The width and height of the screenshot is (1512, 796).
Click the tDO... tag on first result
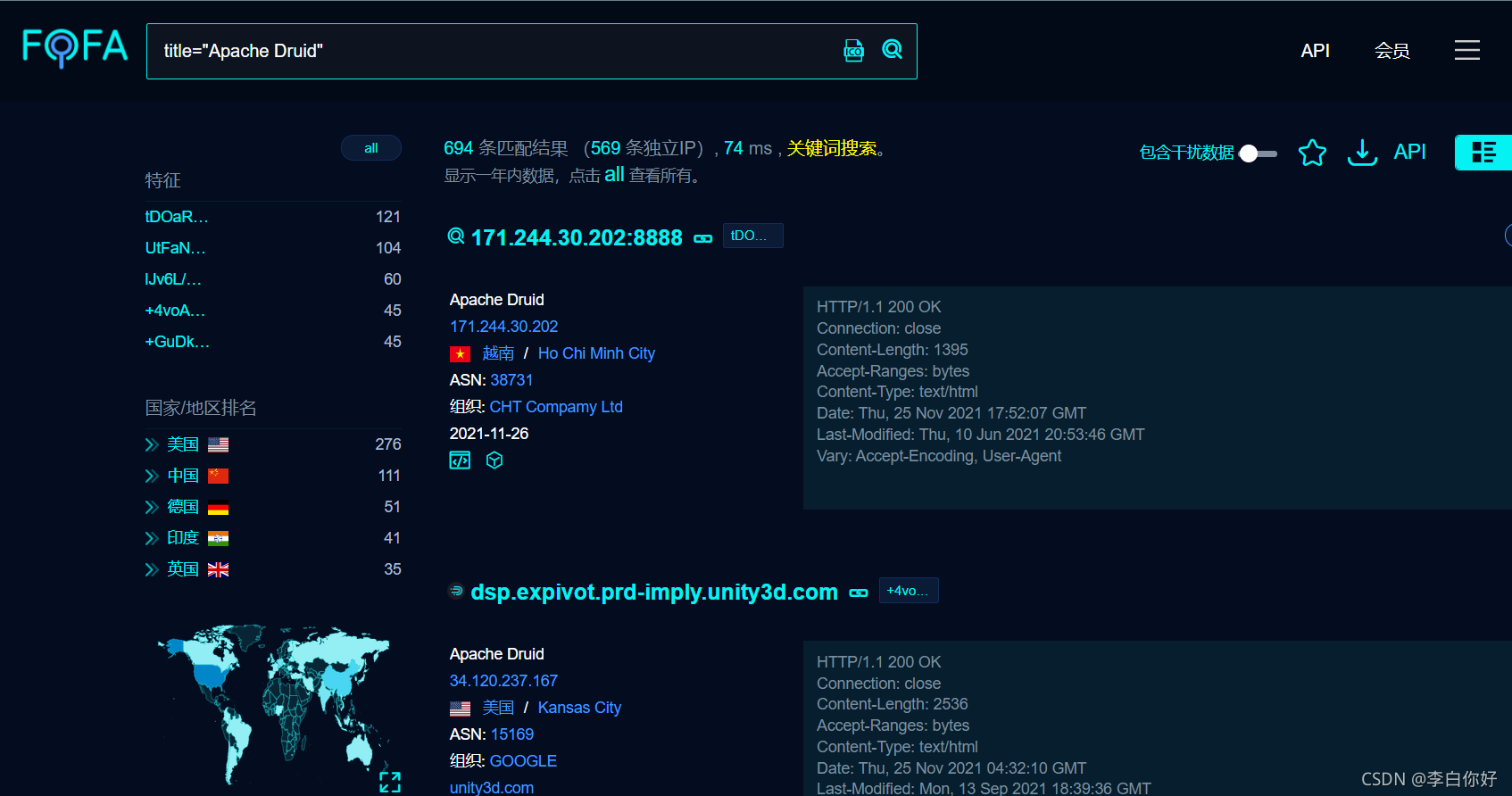(x=752, y=236)
